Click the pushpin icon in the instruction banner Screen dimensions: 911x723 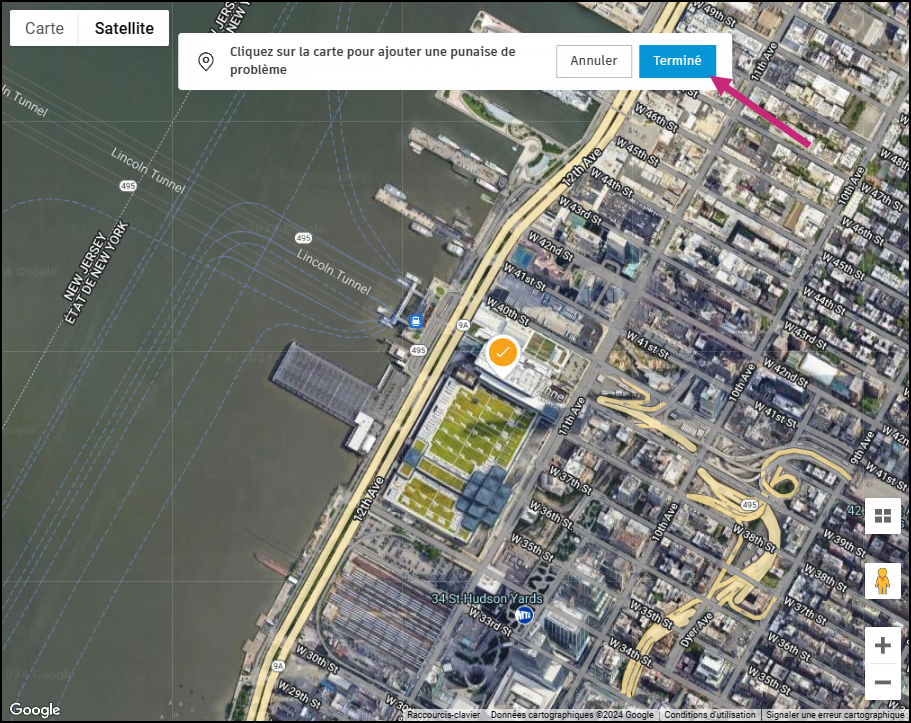[x=206, y=61]
